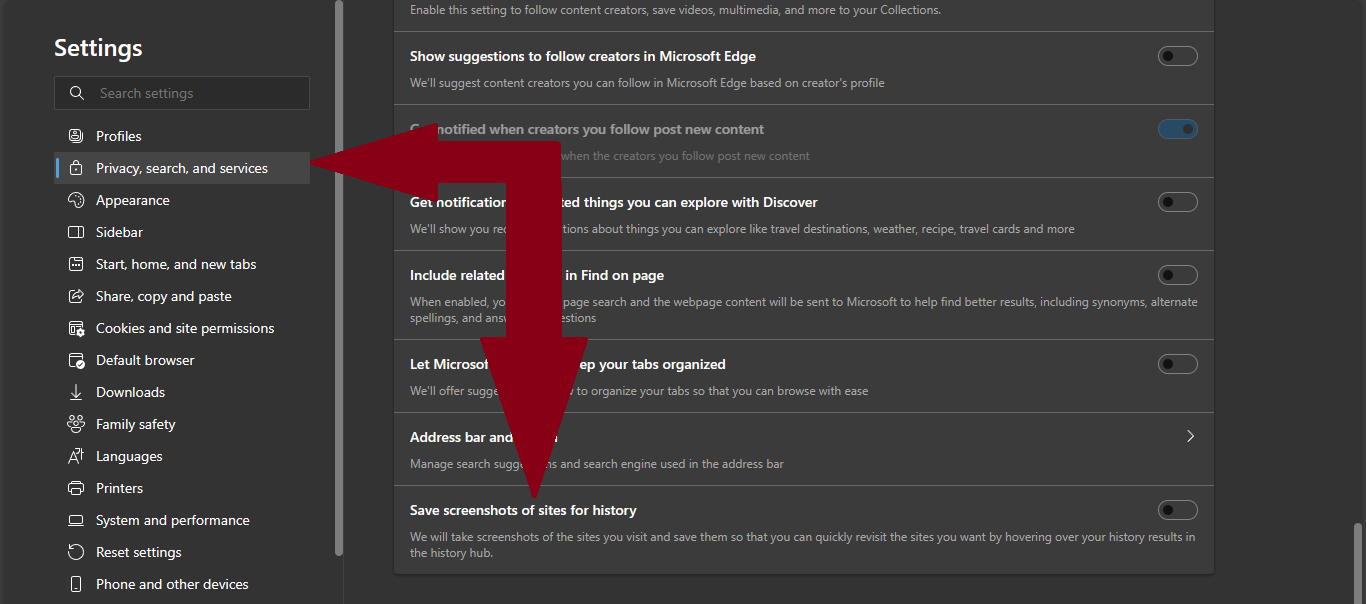Click Manage search suggestions description text

(597, 464)
